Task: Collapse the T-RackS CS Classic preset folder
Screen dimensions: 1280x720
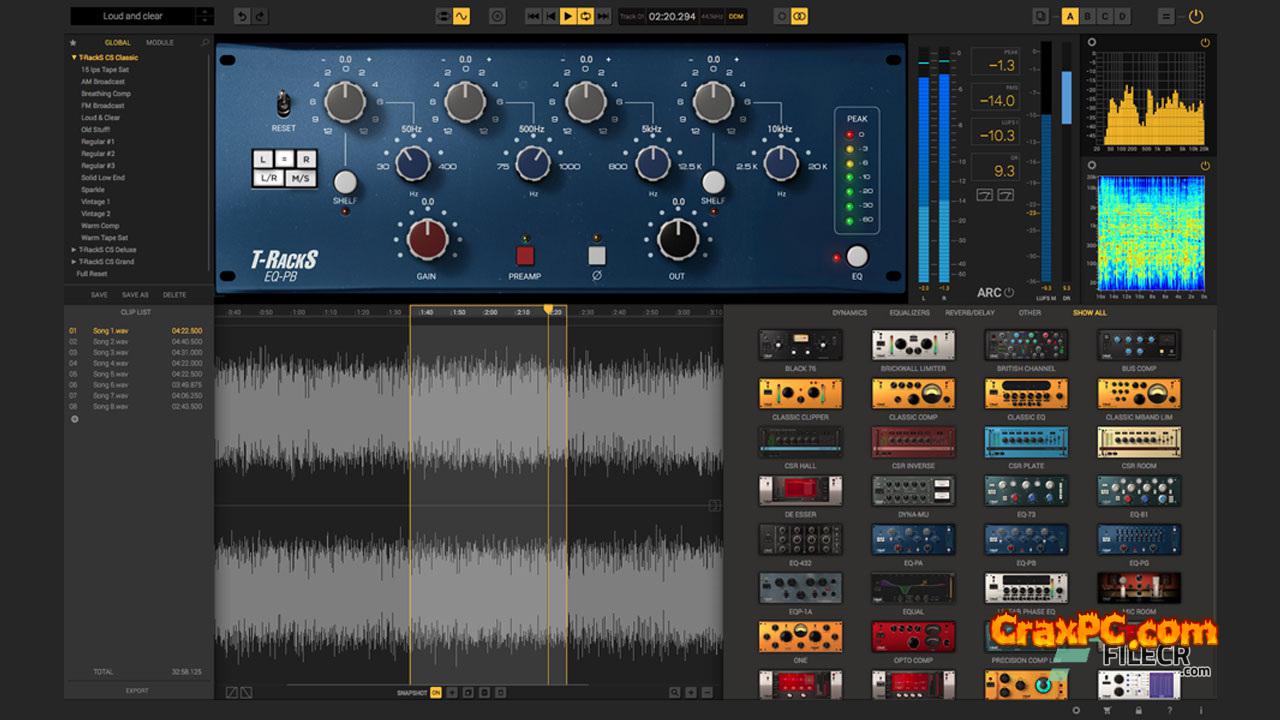Action: click(x=74, y=58)
